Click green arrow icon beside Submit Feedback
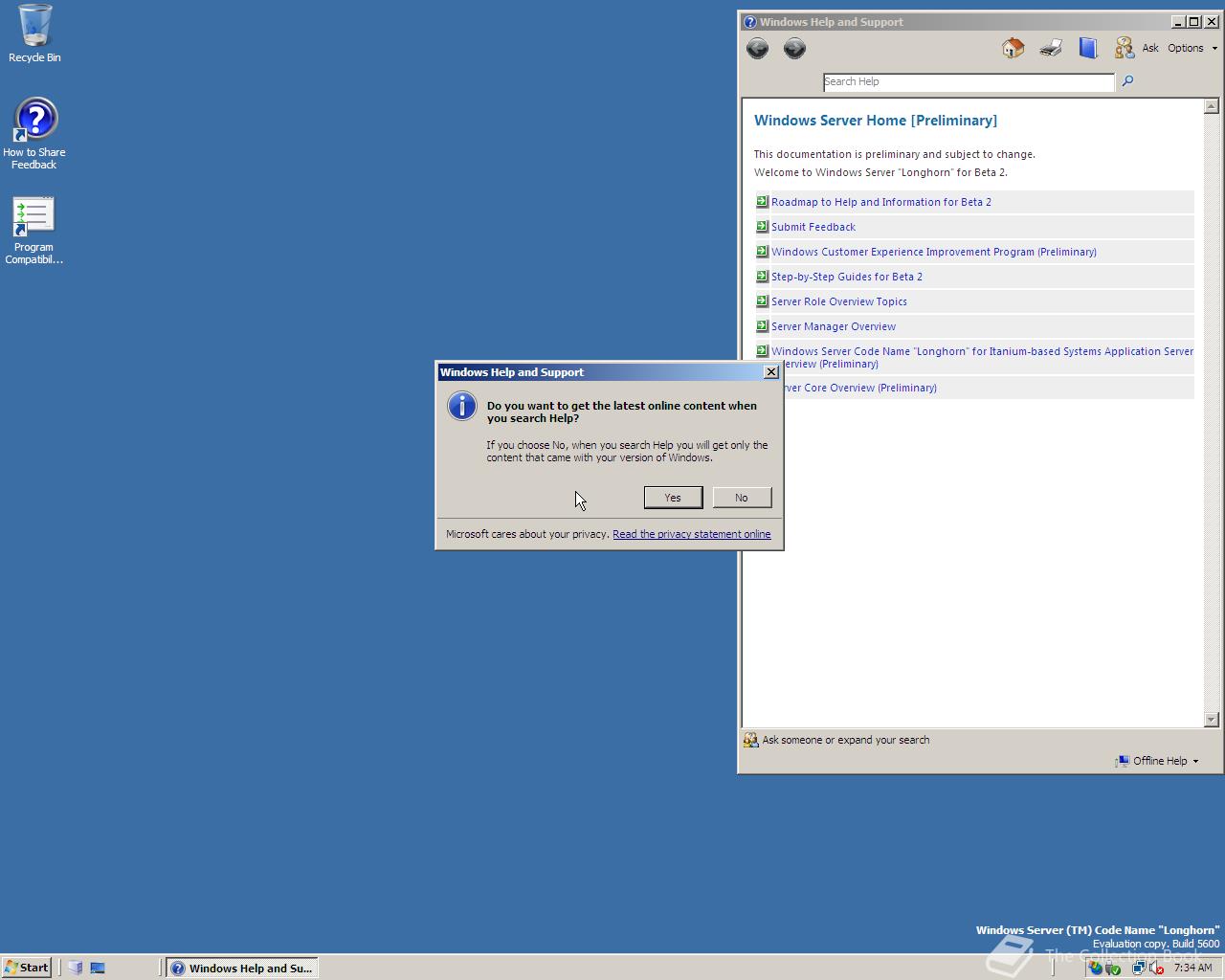Screen dimensions: 1225x980 point(762,226)
